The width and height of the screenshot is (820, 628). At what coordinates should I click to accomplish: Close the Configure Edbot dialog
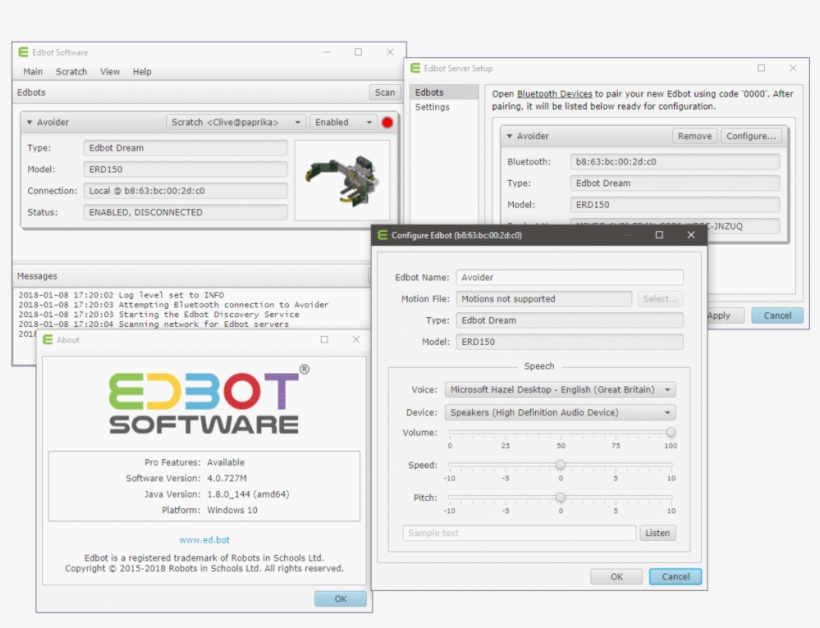tap(691, 235)
